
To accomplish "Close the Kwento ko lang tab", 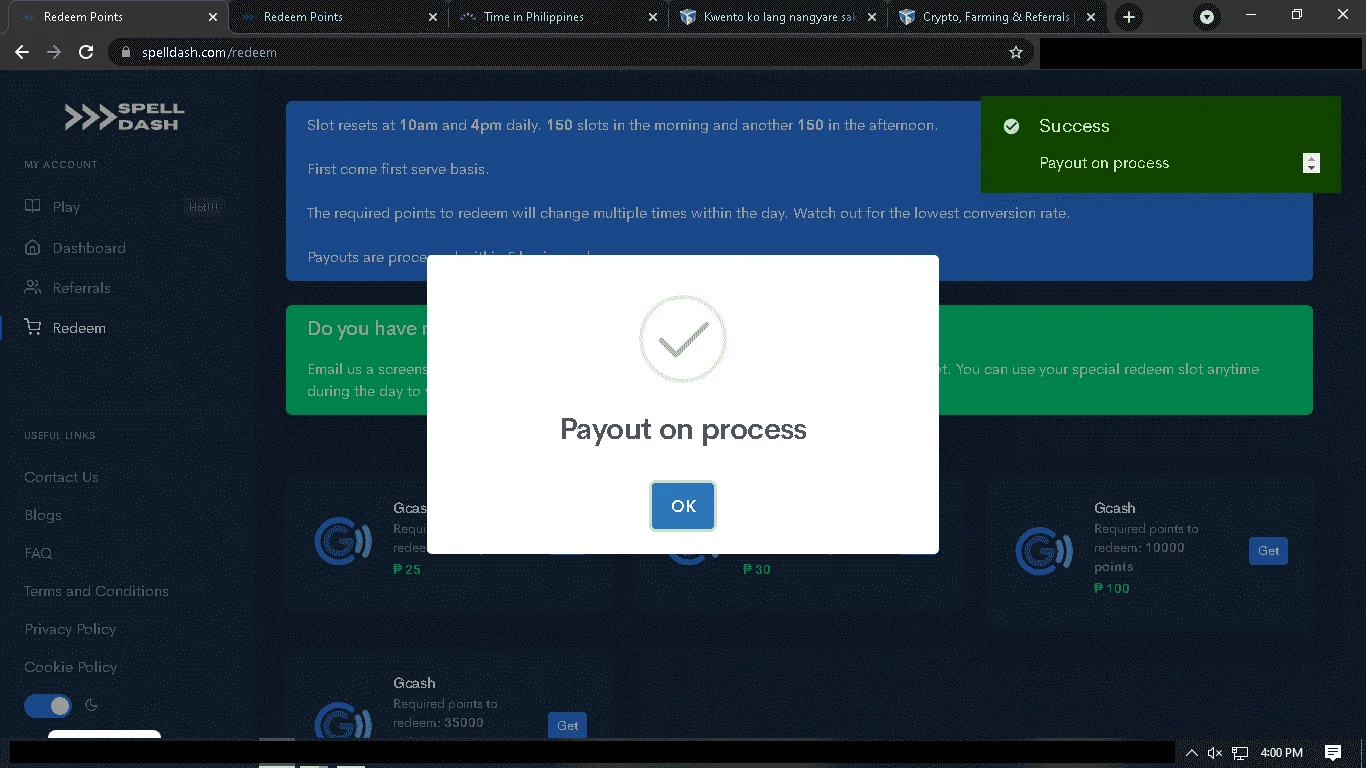I will pos(872,17).
